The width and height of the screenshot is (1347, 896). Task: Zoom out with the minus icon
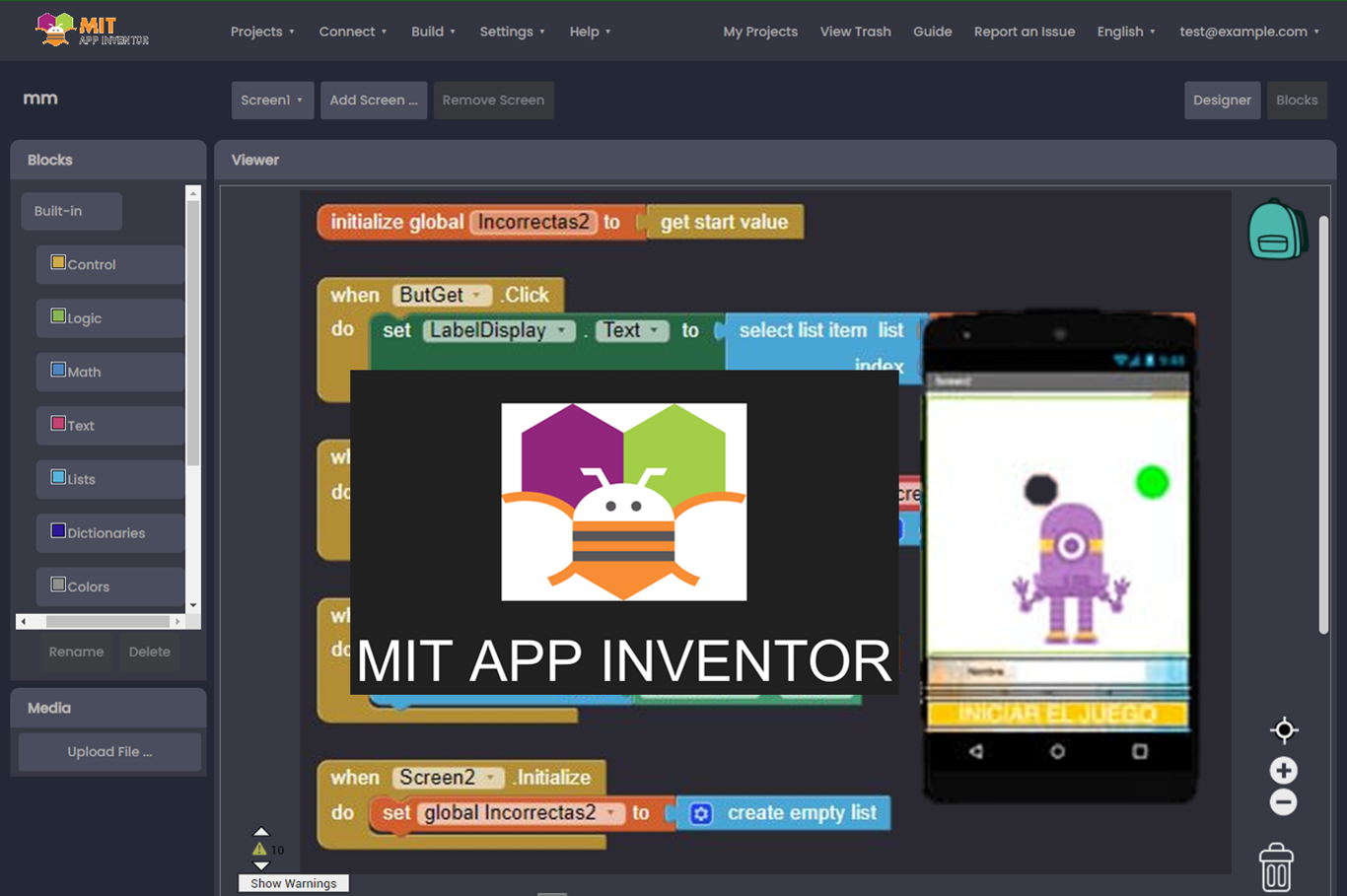[x=1283, y=802]
